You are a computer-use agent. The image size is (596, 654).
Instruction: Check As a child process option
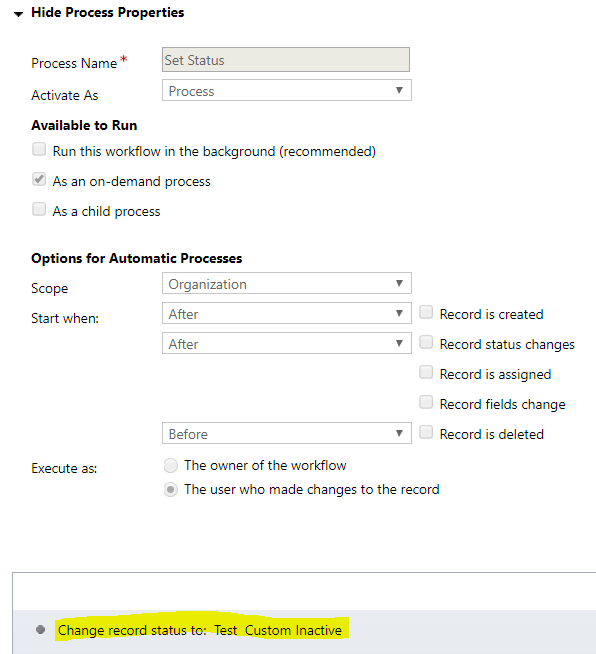[39, 209]
